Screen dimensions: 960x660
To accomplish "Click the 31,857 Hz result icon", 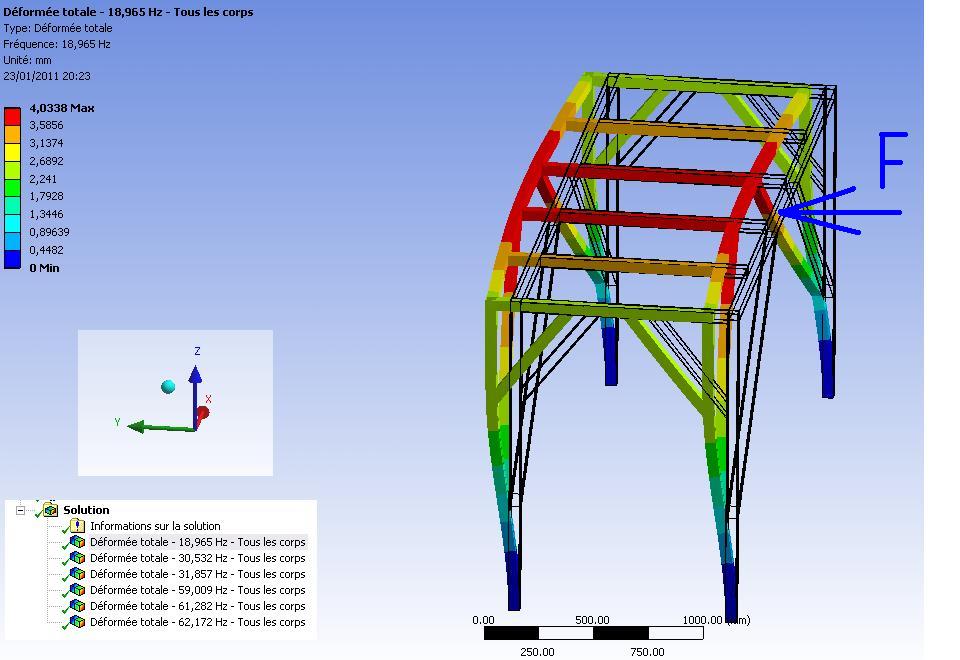I will 77,573.
